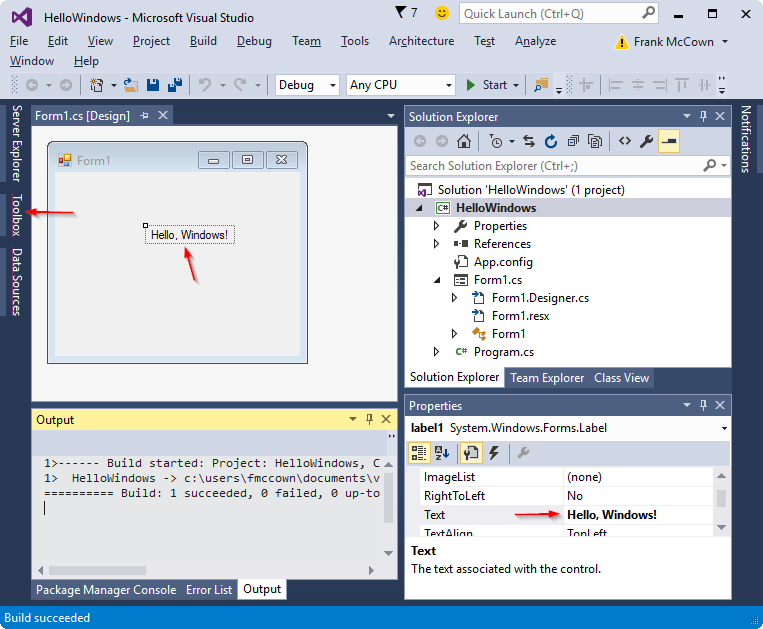Viewport: 763px width, 629px height.
Task: Click the Undo toolbar icon
Action: (x=205, y=85)
